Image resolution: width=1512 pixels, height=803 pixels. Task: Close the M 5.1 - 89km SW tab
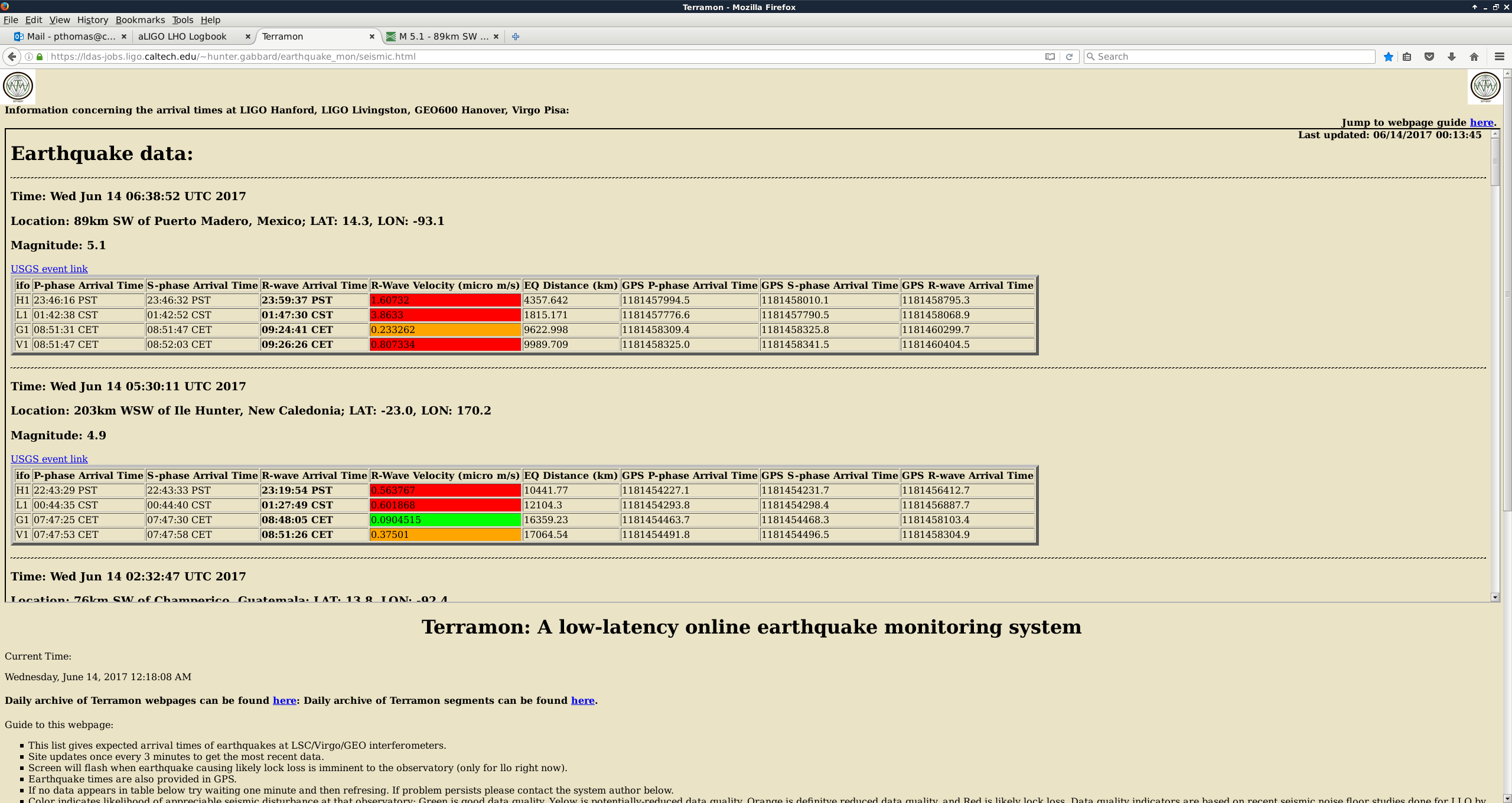click(496, 37)
